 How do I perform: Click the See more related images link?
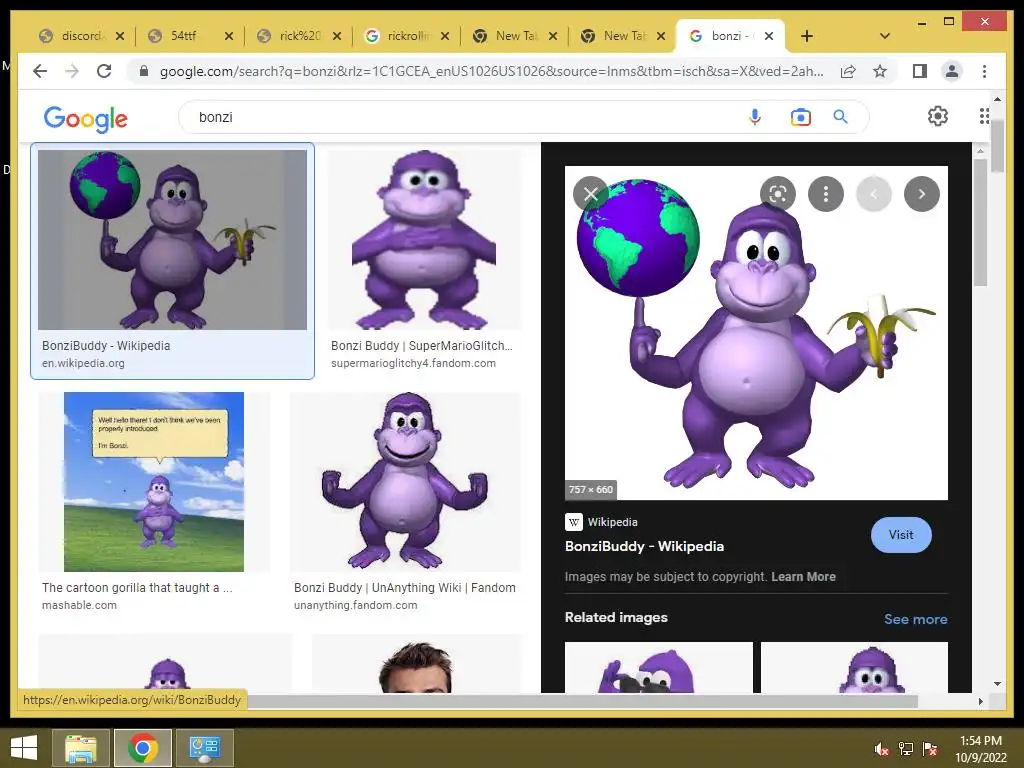point(916,619)
